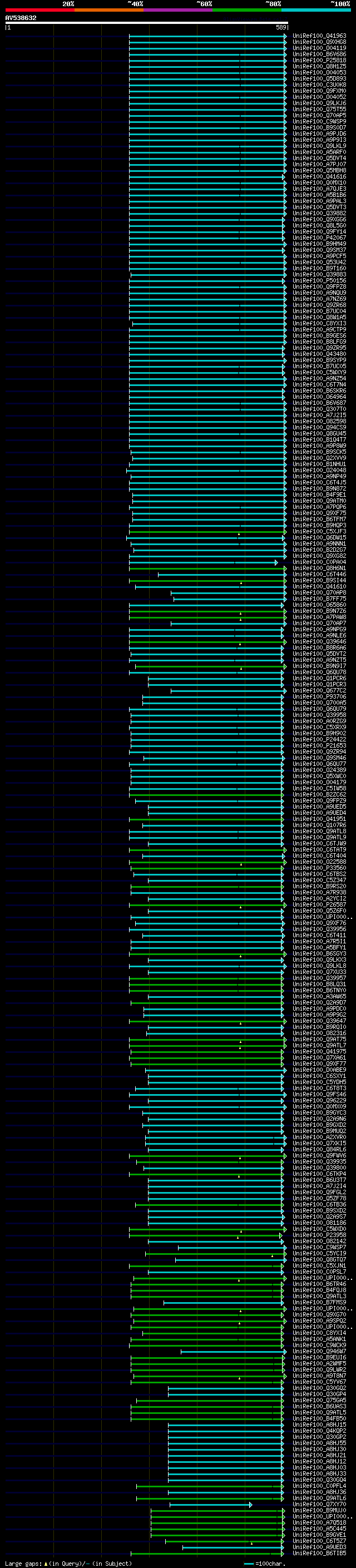
Task: Select label UniRef100_A7PJ07
Action: (319, 164)
